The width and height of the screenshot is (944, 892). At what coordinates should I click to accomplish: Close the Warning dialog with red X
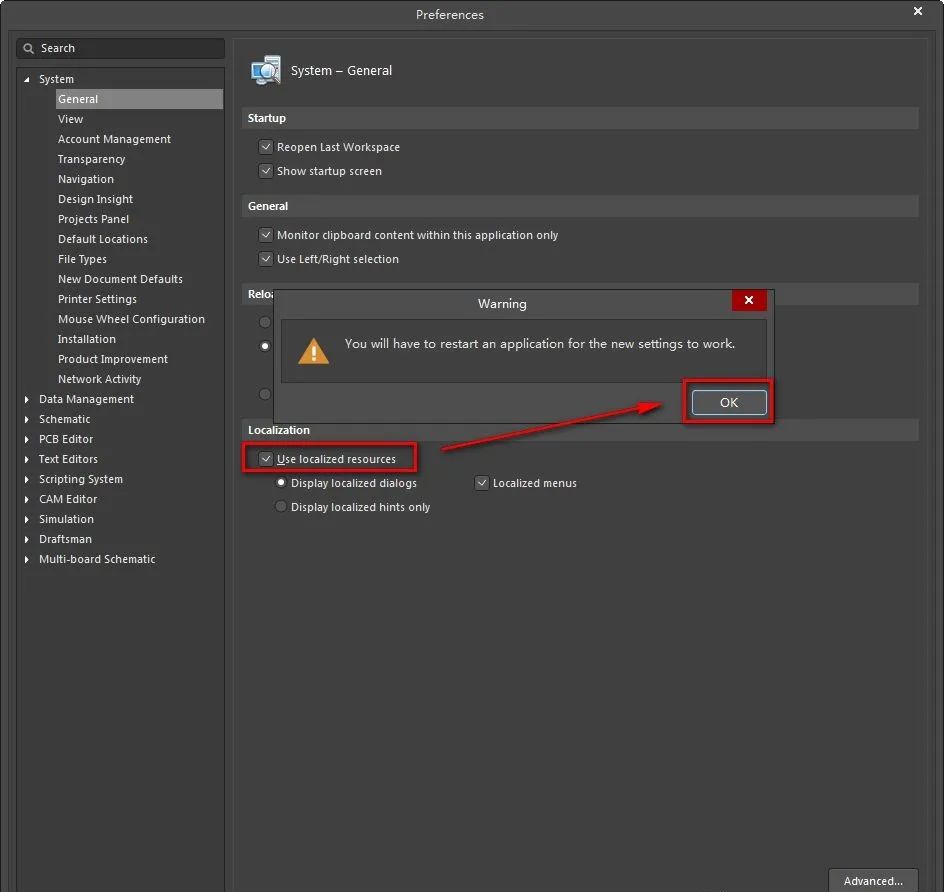[749, 301]
